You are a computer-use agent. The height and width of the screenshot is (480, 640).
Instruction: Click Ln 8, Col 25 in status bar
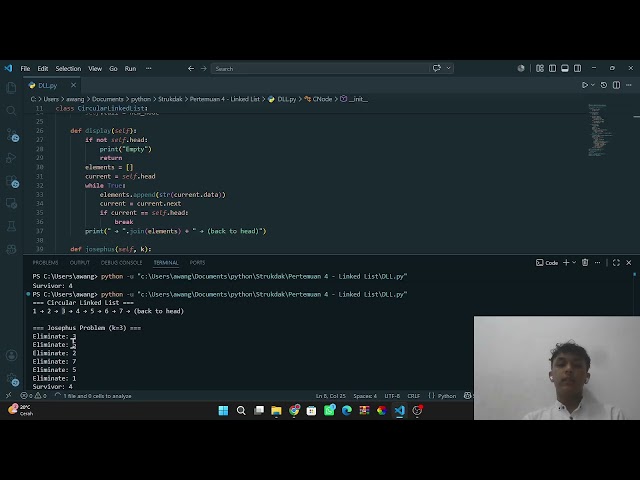pos(331,396)
